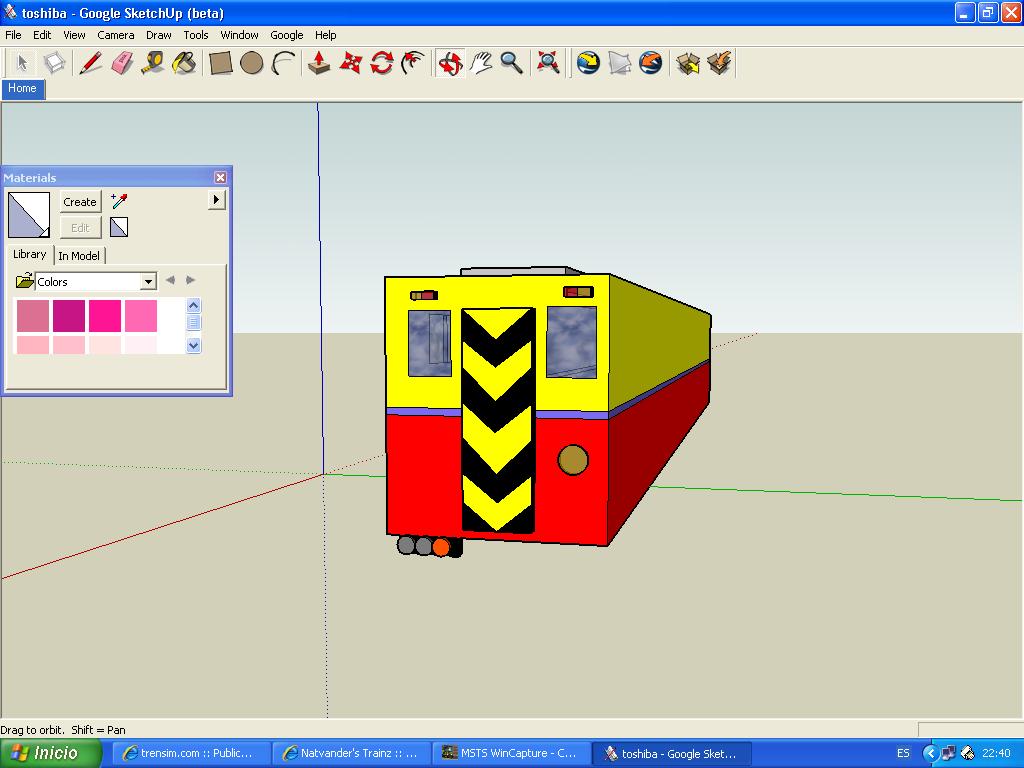1024x768 pixels.
Task: Choose the Rectangle drawing tool
Action: pyautogui.click(x=221, y=63)
